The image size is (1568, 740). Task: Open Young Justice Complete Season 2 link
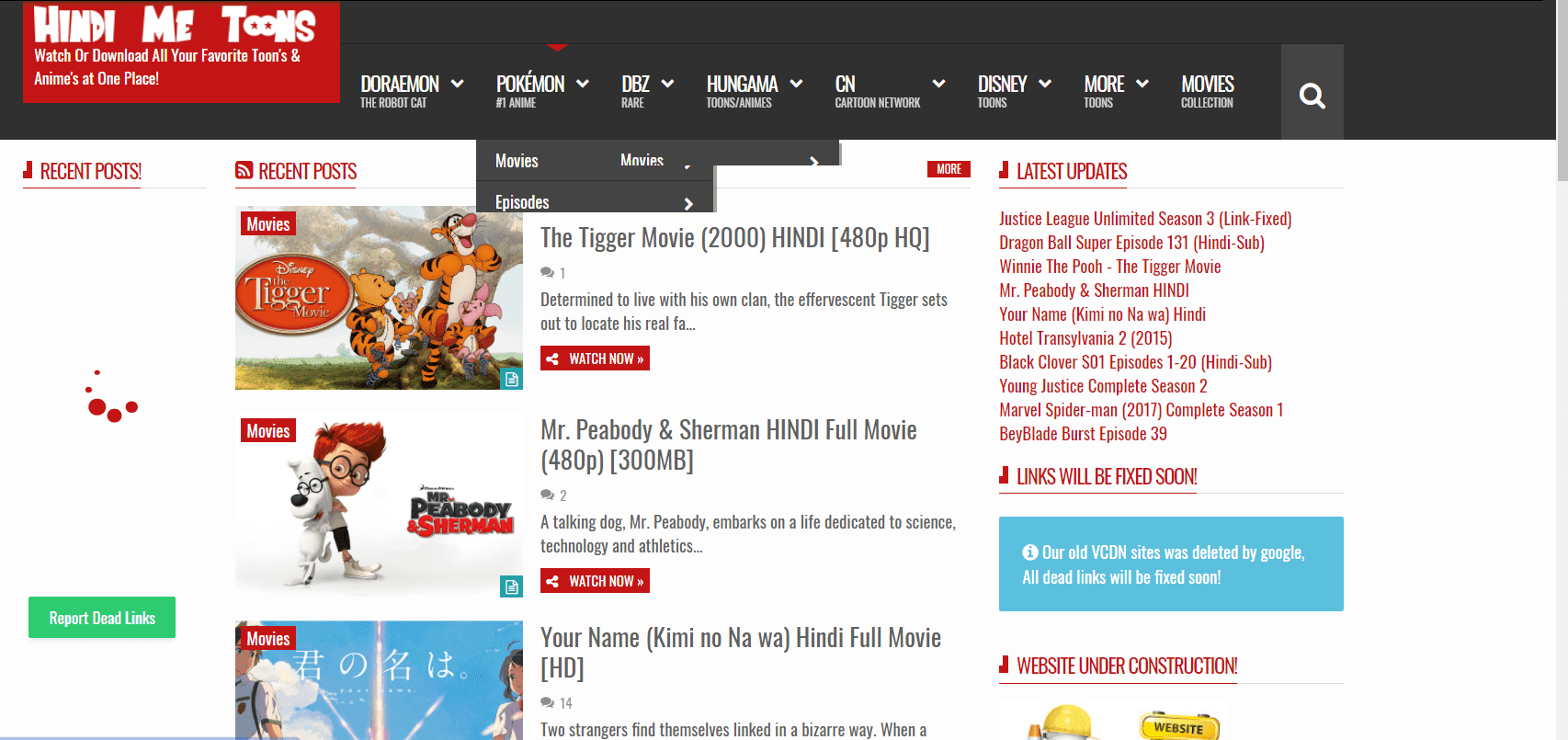tap(1103, 386)
